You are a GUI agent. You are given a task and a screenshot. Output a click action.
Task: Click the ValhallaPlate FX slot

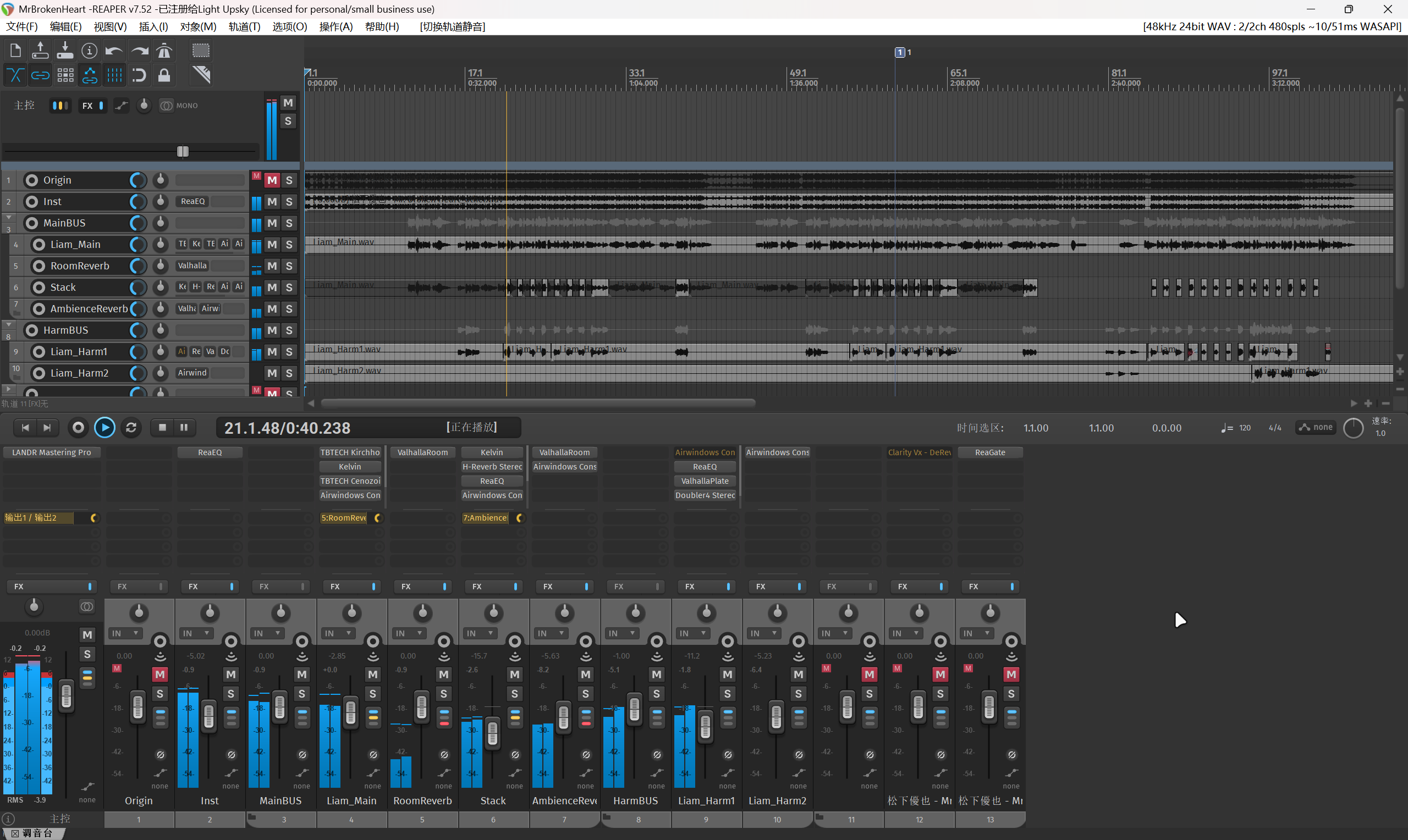(x=705, y=480)
